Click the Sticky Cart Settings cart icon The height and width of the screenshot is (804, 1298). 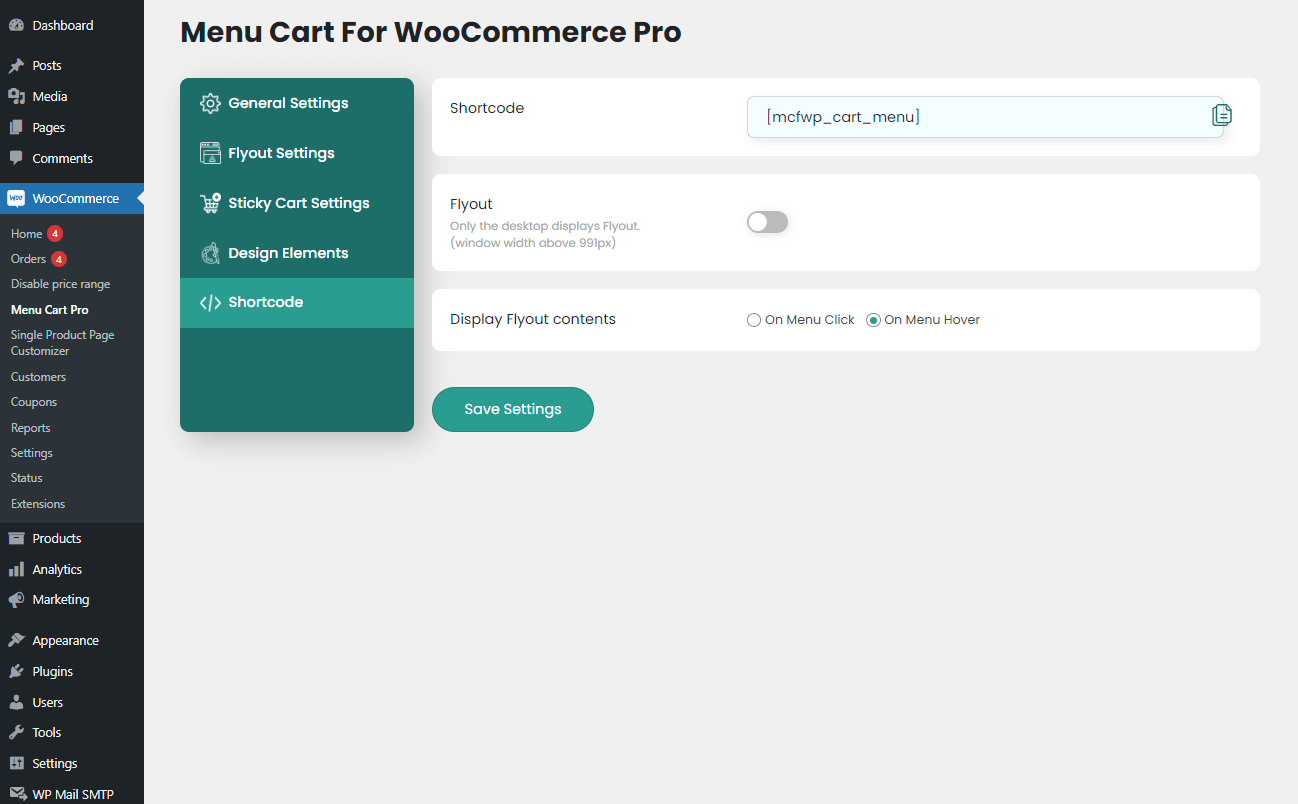click(x=210, y=203)
